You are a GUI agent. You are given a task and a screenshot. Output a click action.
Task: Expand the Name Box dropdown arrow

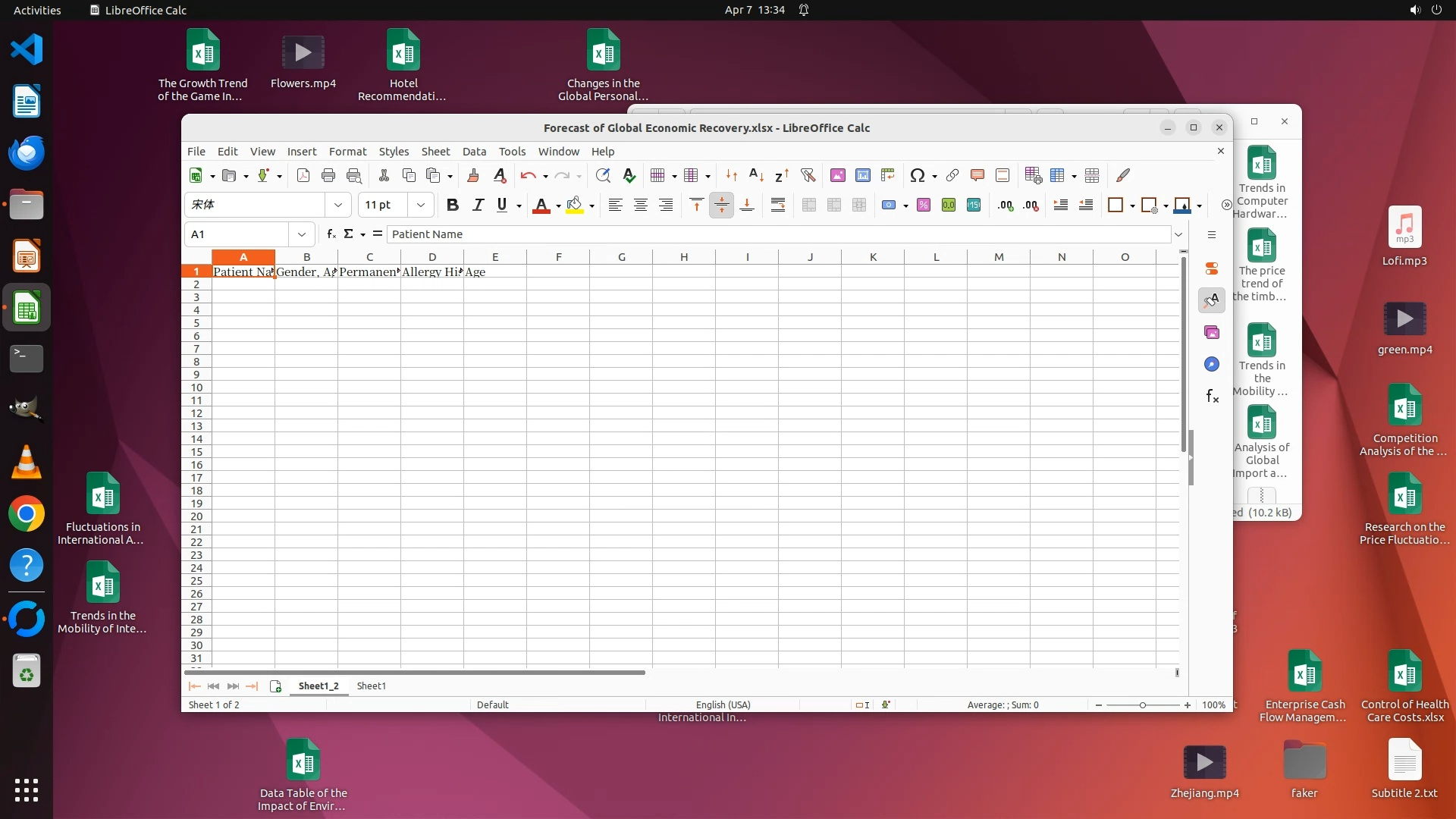(x=302, y=234)
